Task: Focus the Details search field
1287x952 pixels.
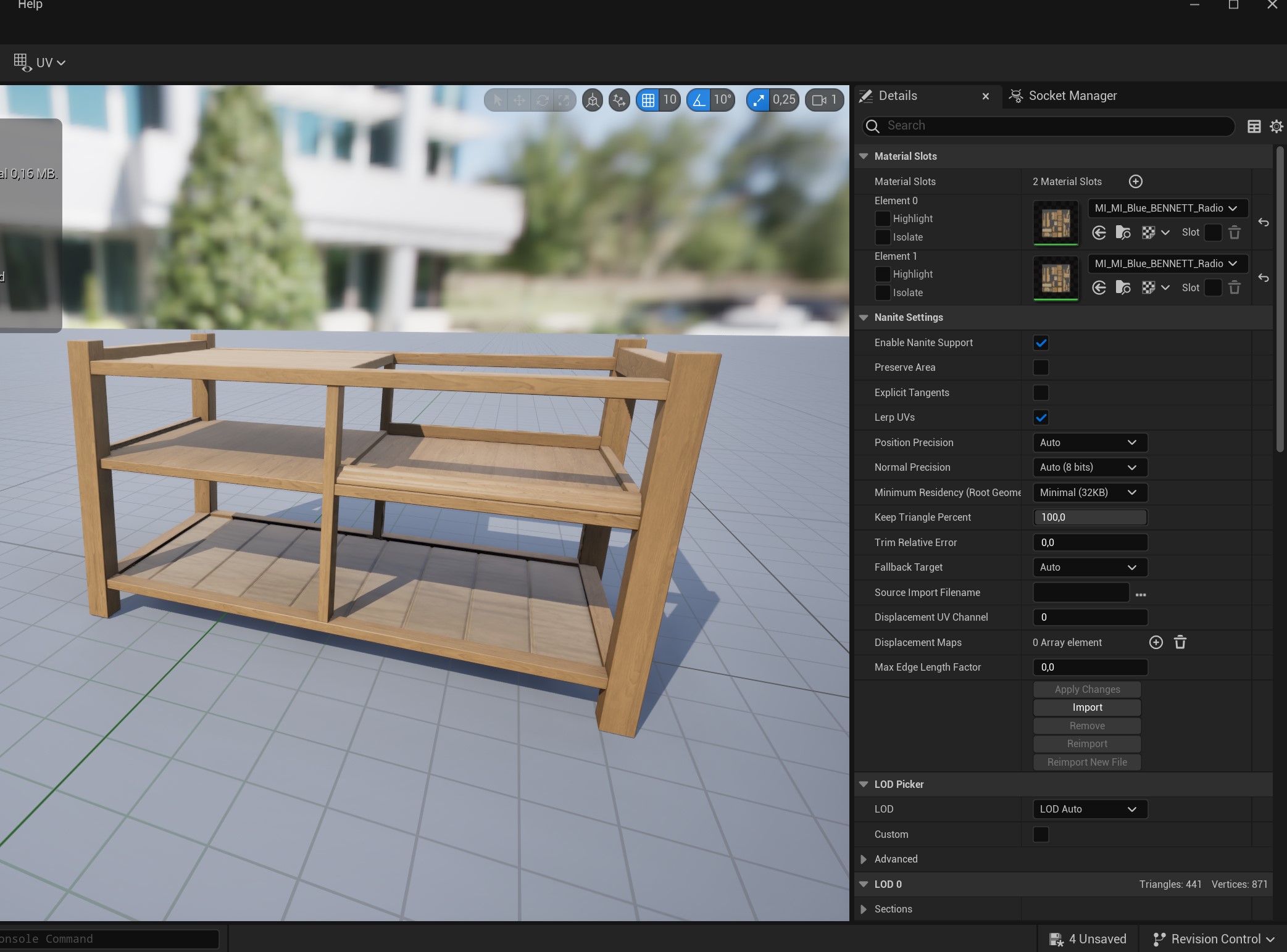Action: 1048,126
